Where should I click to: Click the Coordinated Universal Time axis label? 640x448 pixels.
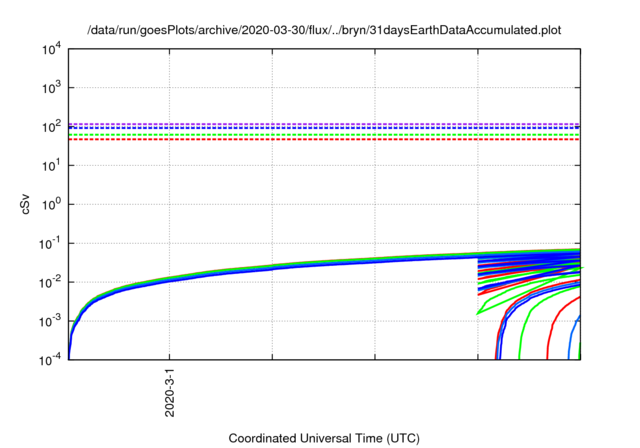(x=324, y=438)
